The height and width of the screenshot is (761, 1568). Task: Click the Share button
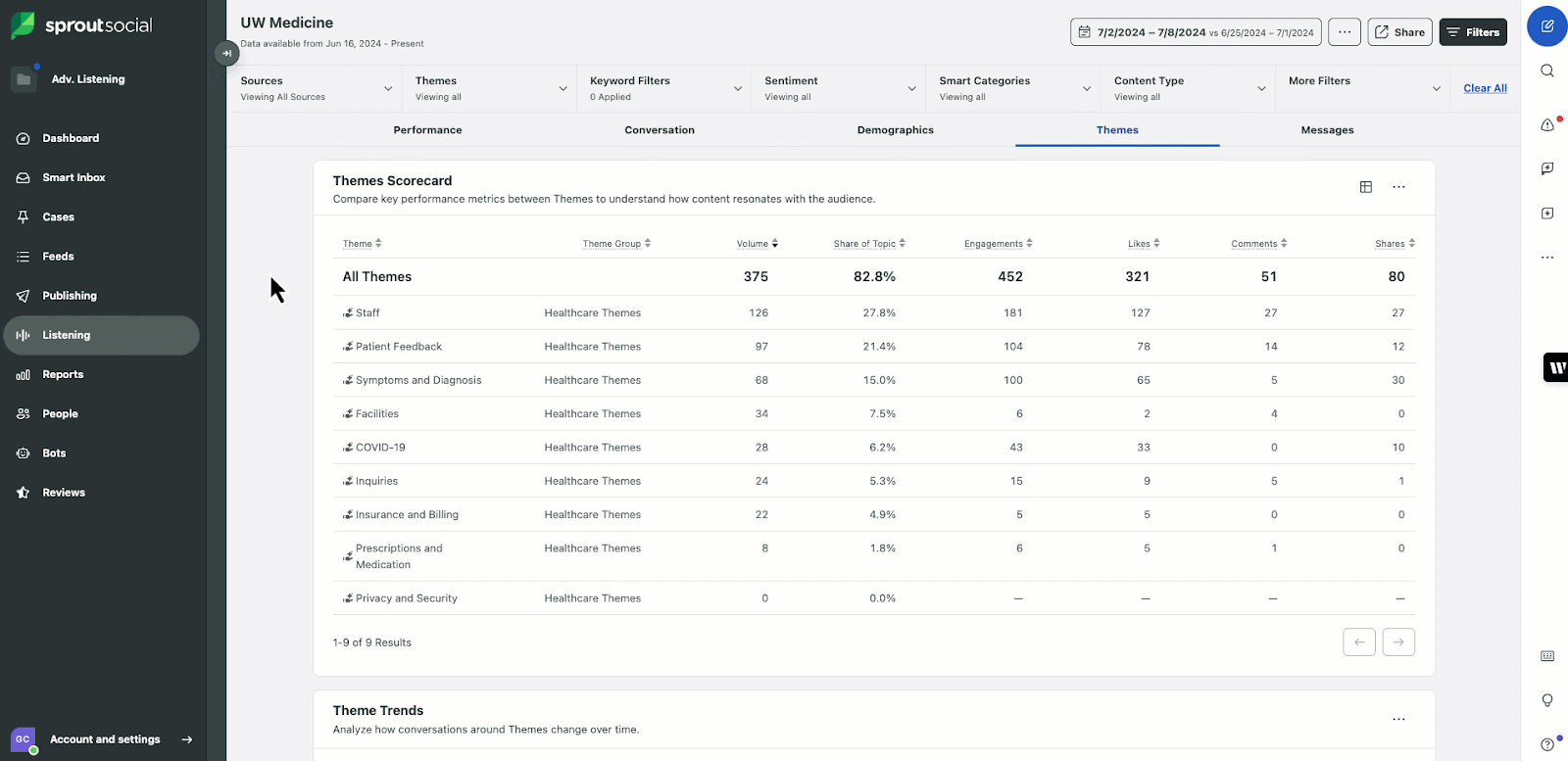[1399, 32]
